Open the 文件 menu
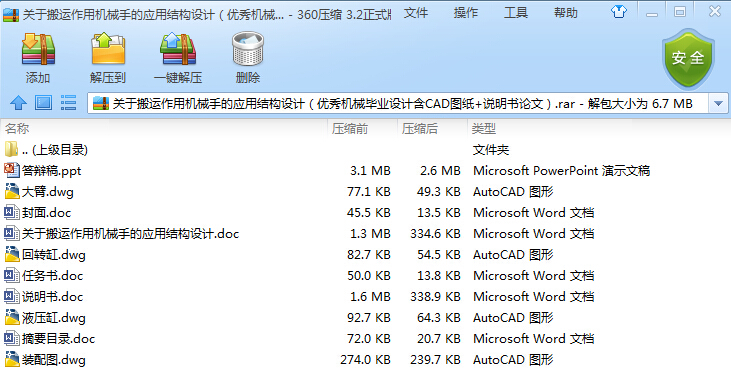Image resolution: width=731 pixels, height=374 pixels. (x=416, y=13)
